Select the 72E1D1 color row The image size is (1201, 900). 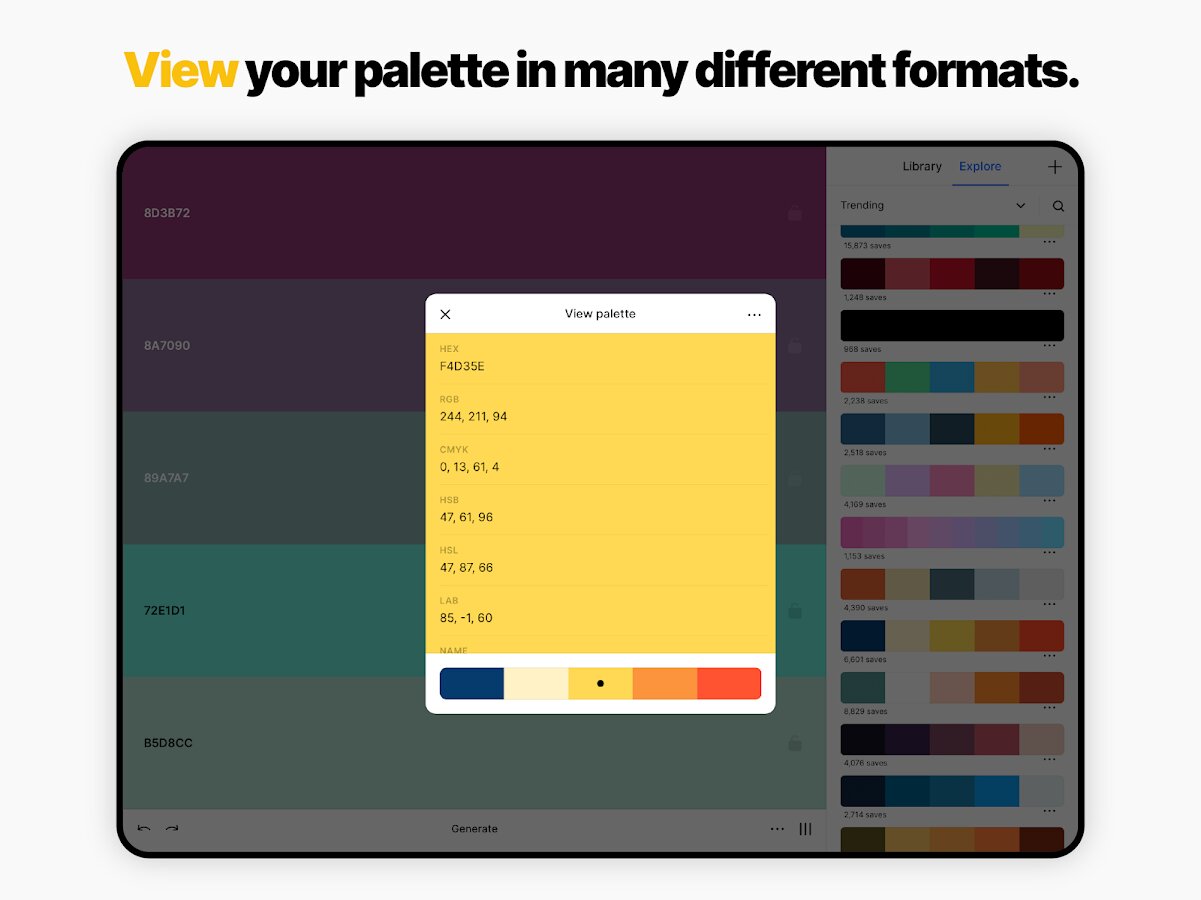pyautogui.click(x=474, y=610)
